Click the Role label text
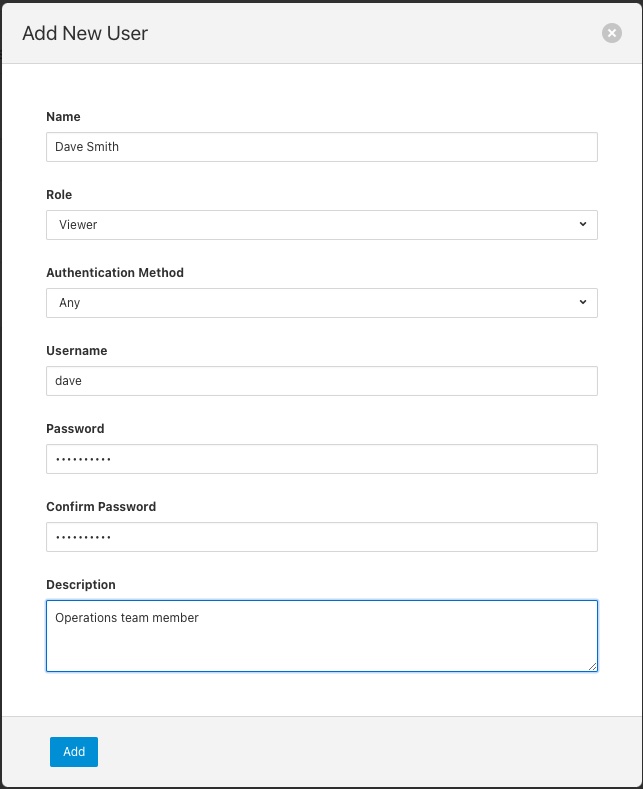This screenshot has width=643, height=789. (x=59, y=195)
